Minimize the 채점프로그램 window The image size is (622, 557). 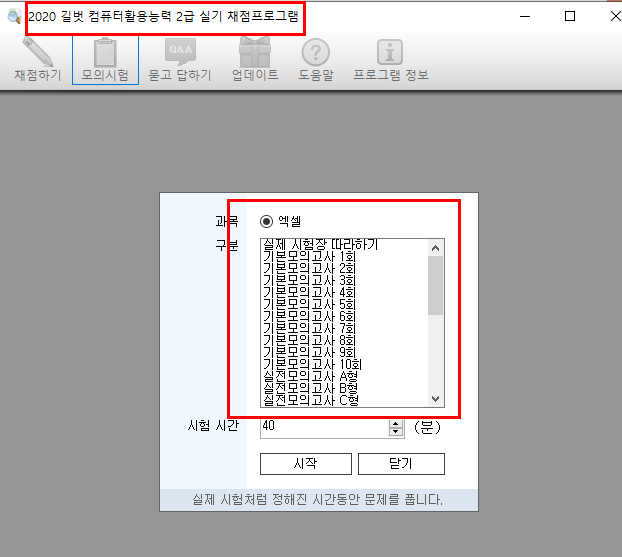[525, 16]
